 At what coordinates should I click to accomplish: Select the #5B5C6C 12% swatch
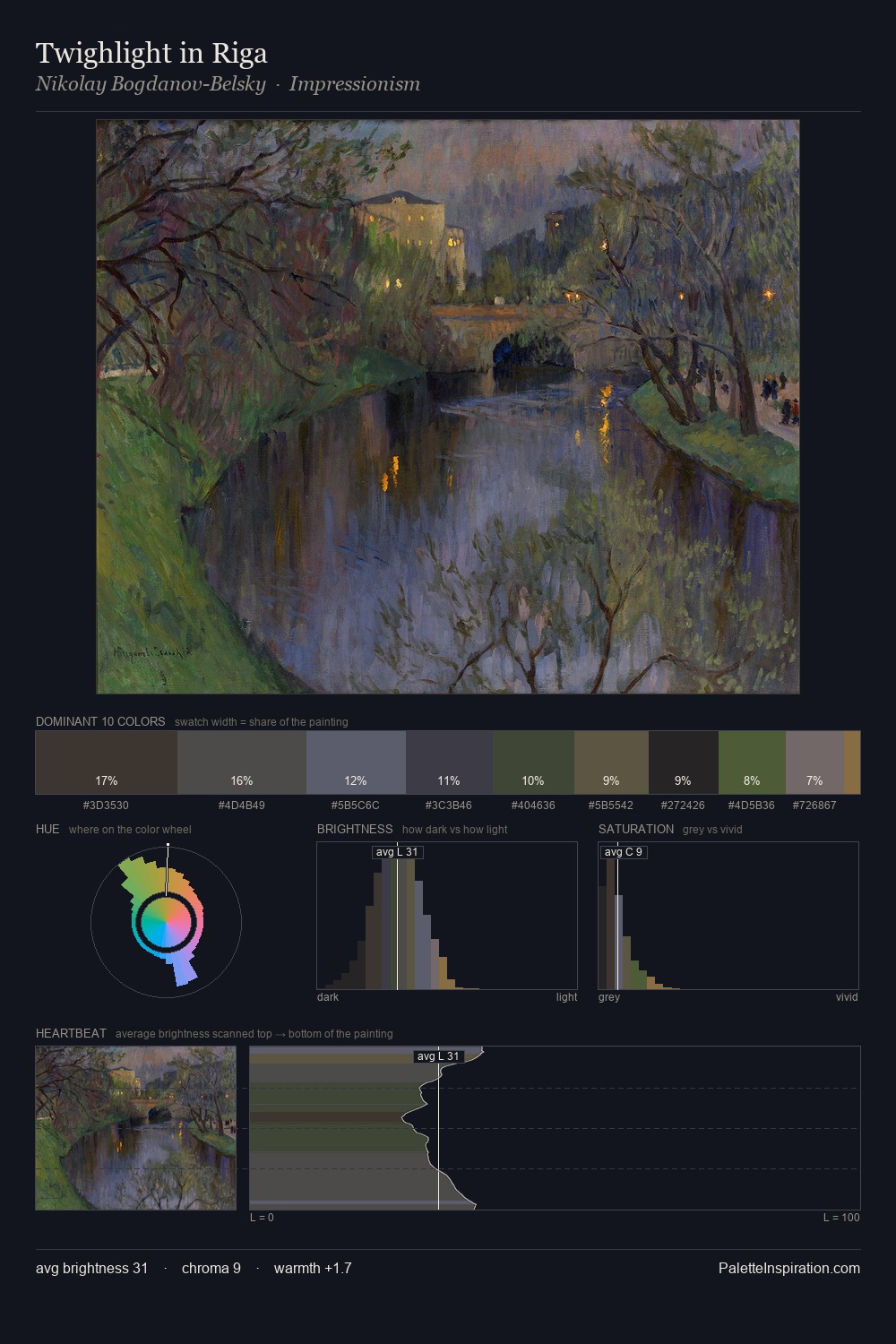point(356,762)
